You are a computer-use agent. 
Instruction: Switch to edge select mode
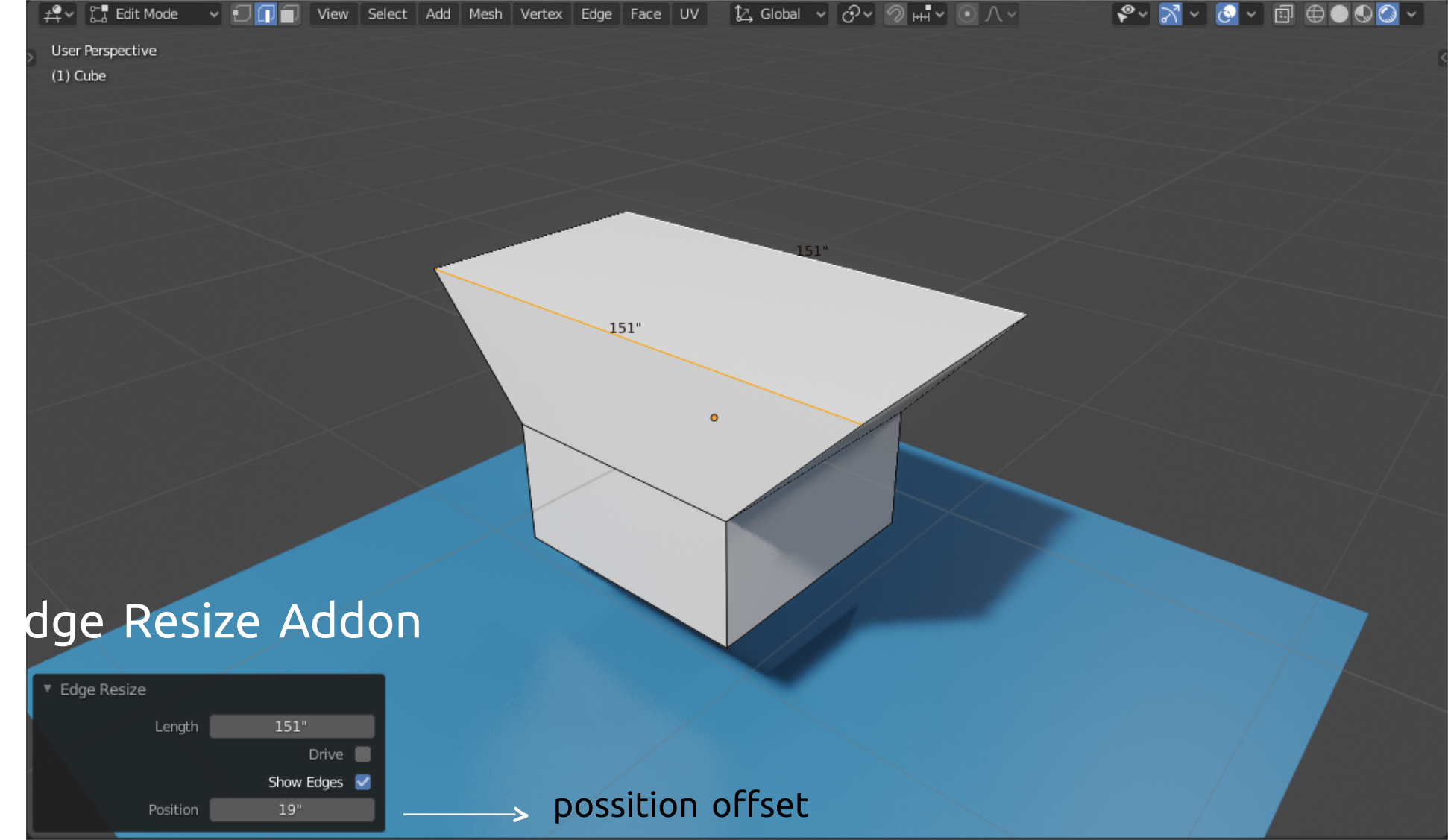(266, 14)
